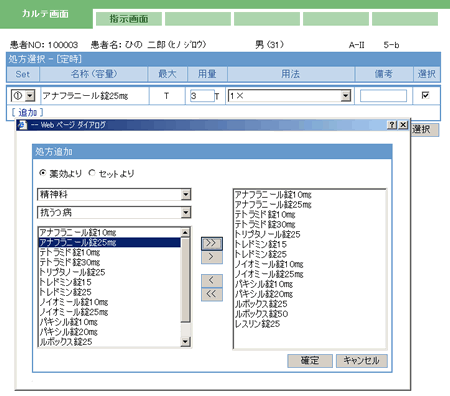The height and width of the screenshot is (396, 450).
Task: Select the セットより radio button
Action: (92, 173)
